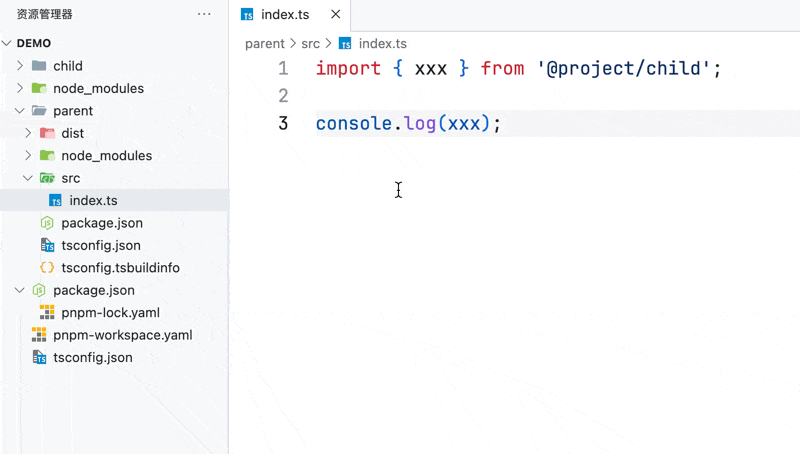This screenshot has width=800, height=454.
Task: Click log method on line 3
Action: pyautogui.click(x=420, y=124)
